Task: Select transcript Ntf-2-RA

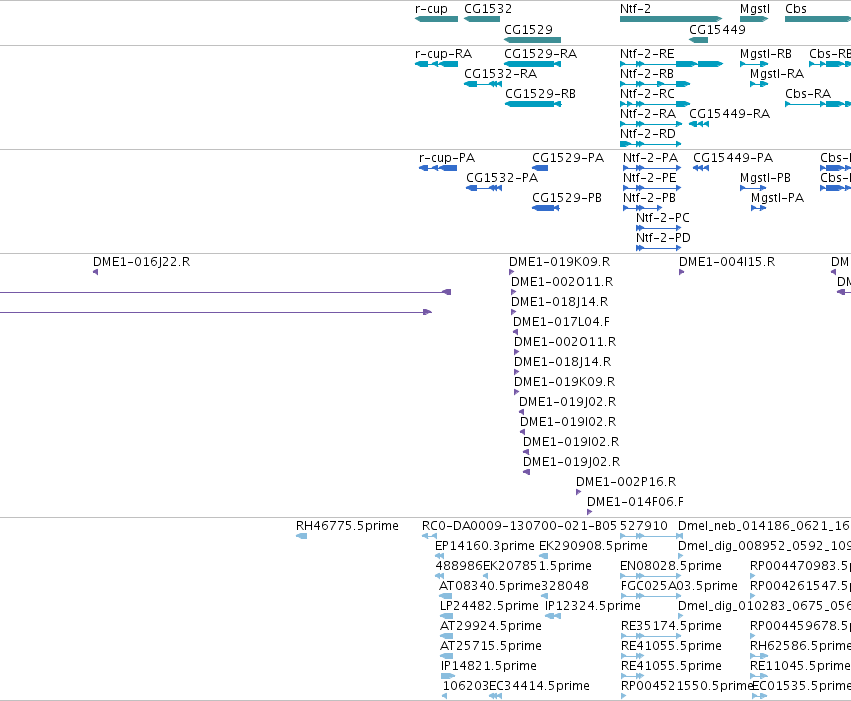Action: click(647, 114)
